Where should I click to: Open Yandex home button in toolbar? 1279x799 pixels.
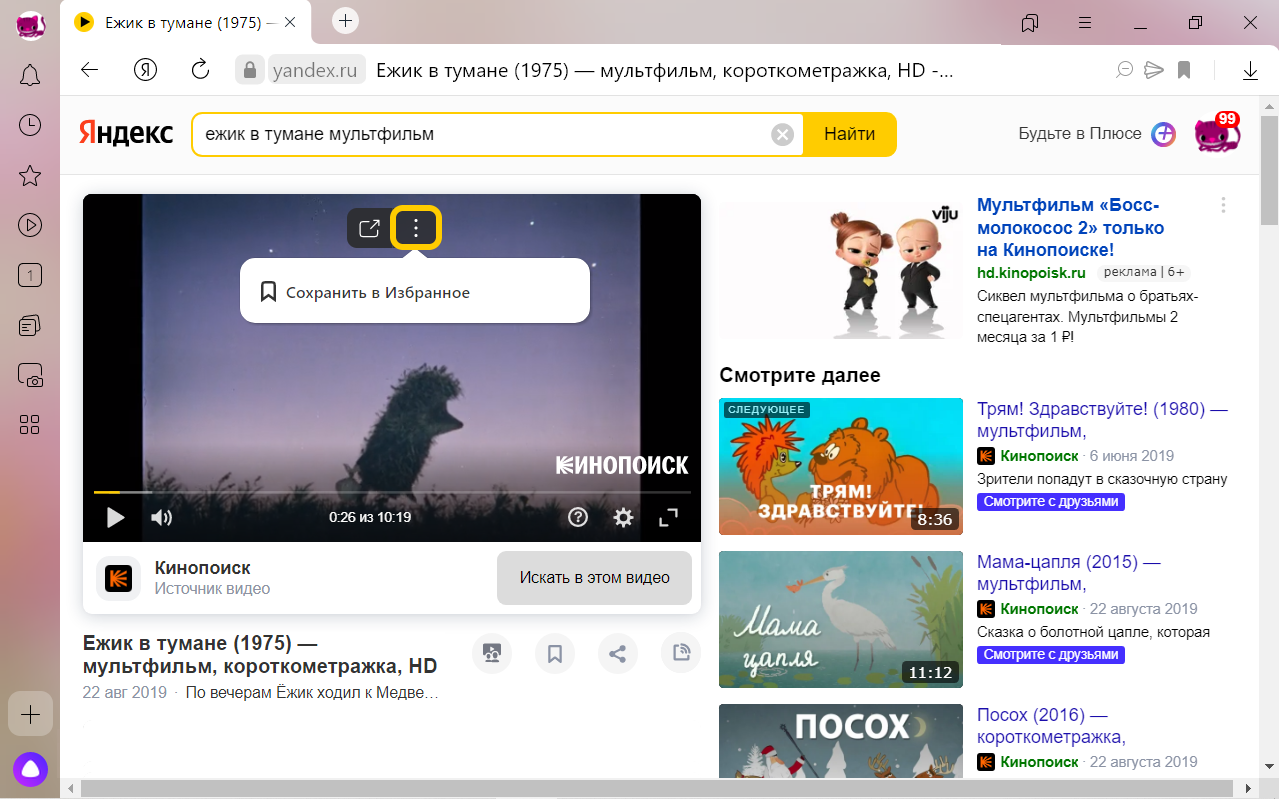pos(146,70)
